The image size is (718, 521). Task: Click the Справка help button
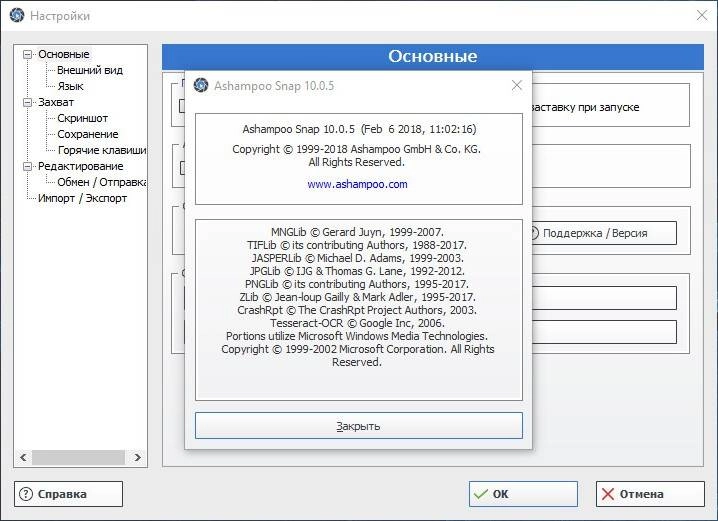pos(68,494)
